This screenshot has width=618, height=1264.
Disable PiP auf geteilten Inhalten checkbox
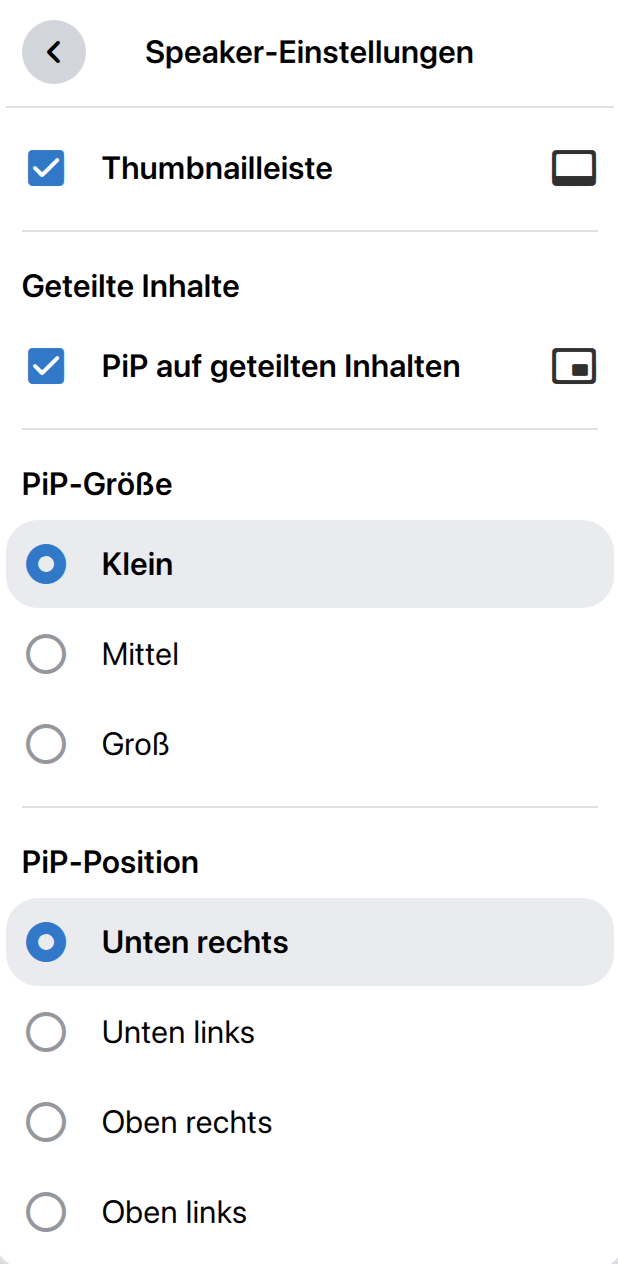(46, 367)
